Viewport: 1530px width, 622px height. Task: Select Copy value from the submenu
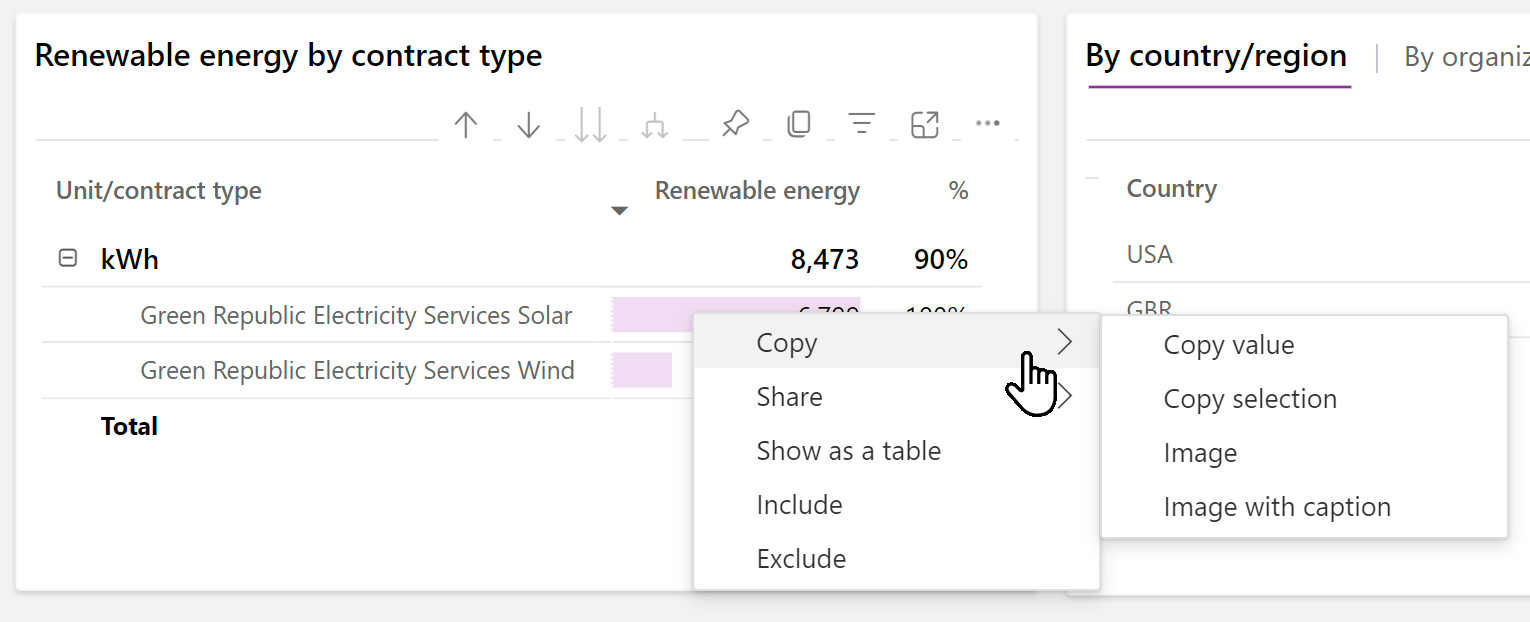coord(1229,344)
